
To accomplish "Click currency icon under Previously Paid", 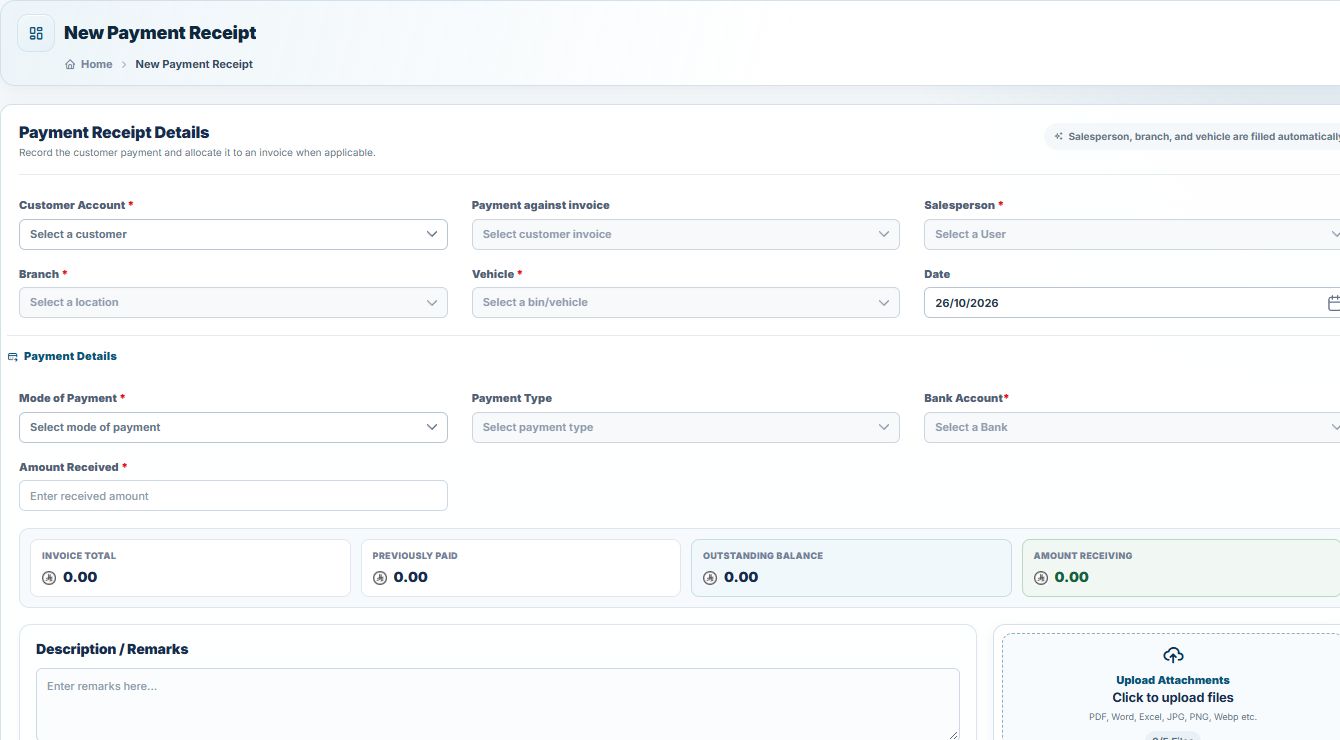I will point(380,578).
